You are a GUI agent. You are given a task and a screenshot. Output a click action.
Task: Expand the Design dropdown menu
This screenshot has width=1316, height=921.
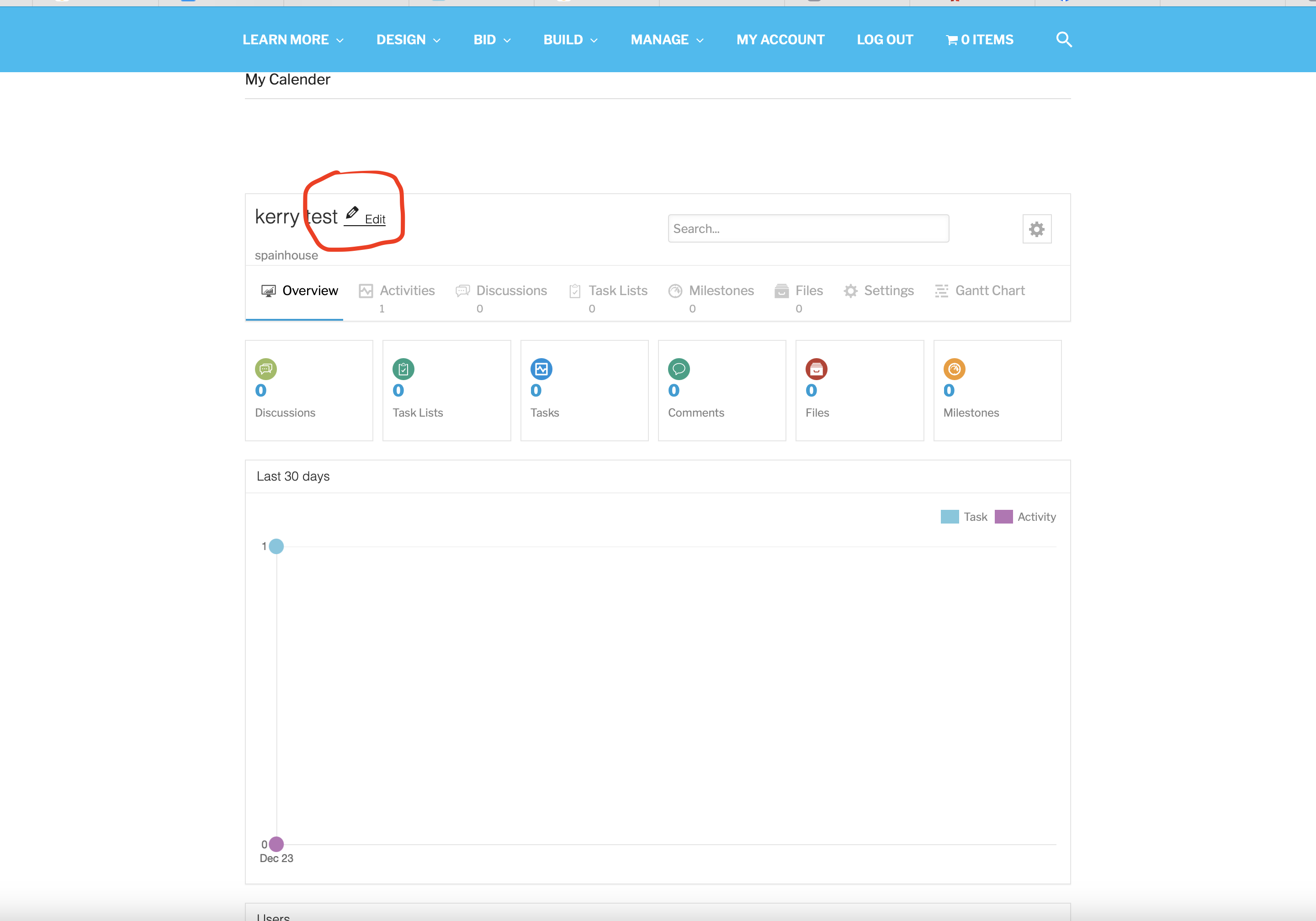(408, 40)
